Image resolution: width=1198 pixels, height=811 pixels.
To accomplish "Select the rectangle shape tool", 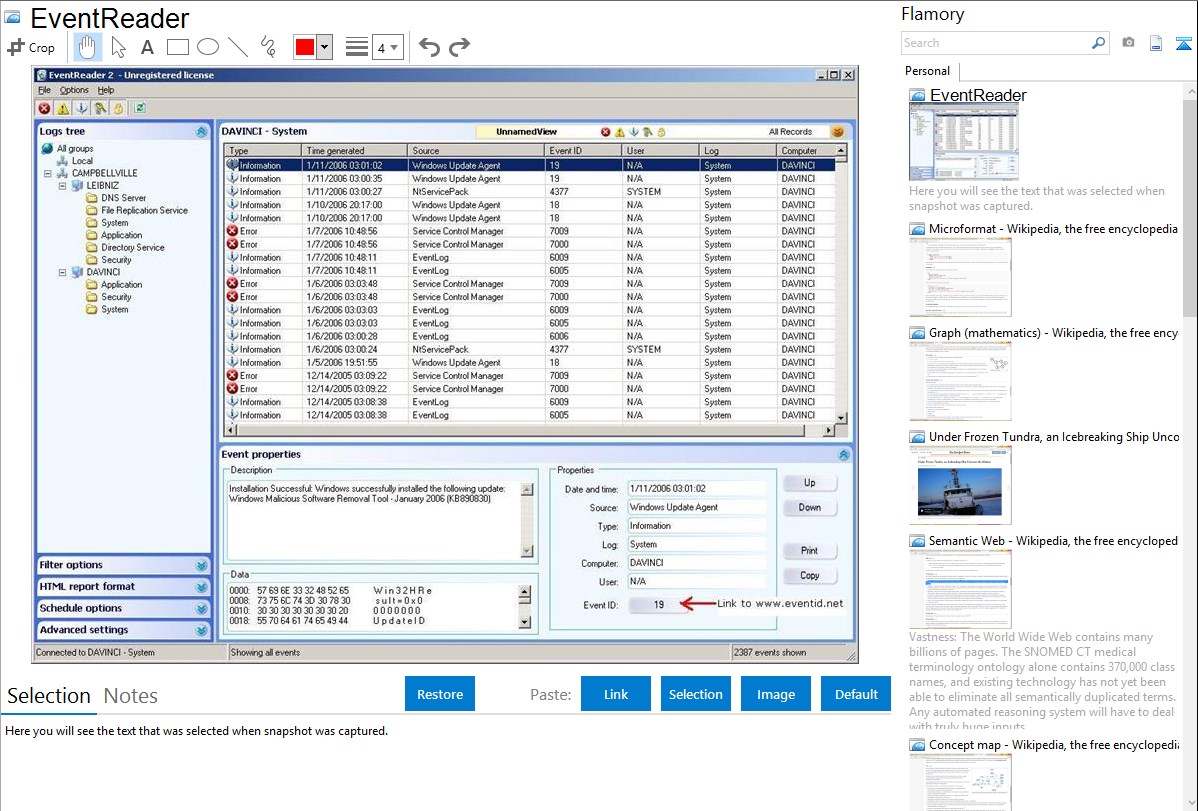I will point(178,47).
